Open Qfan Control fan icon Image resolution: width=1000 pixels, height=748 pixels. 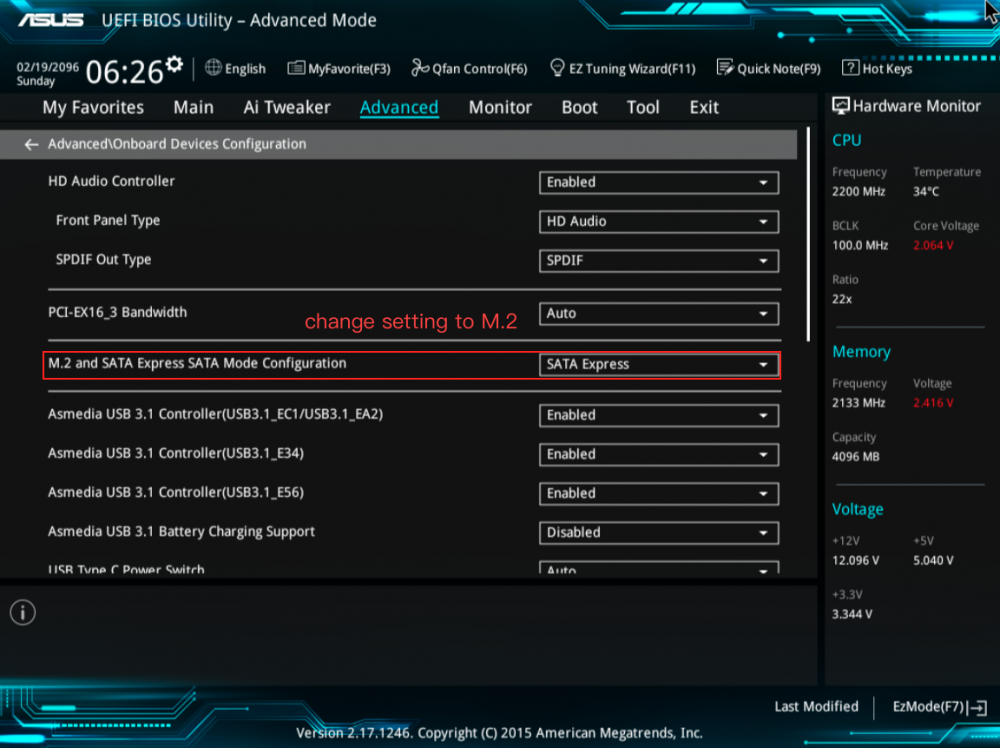(420, 68)
